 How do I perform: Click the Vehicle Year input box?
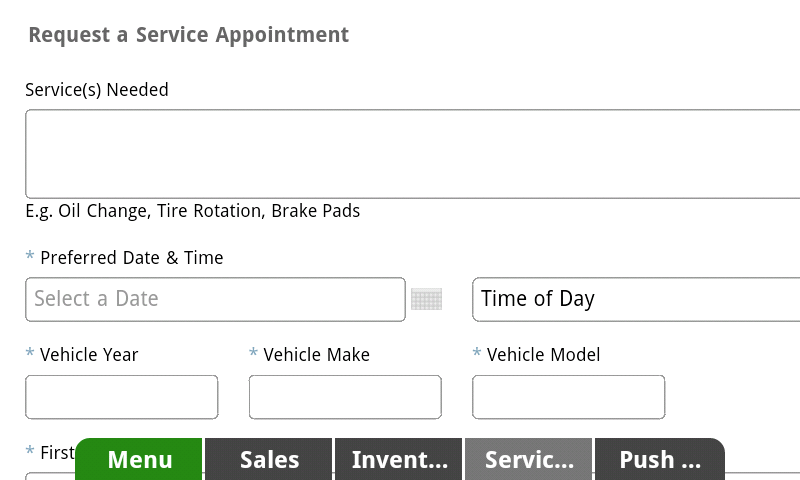(121, 397)
